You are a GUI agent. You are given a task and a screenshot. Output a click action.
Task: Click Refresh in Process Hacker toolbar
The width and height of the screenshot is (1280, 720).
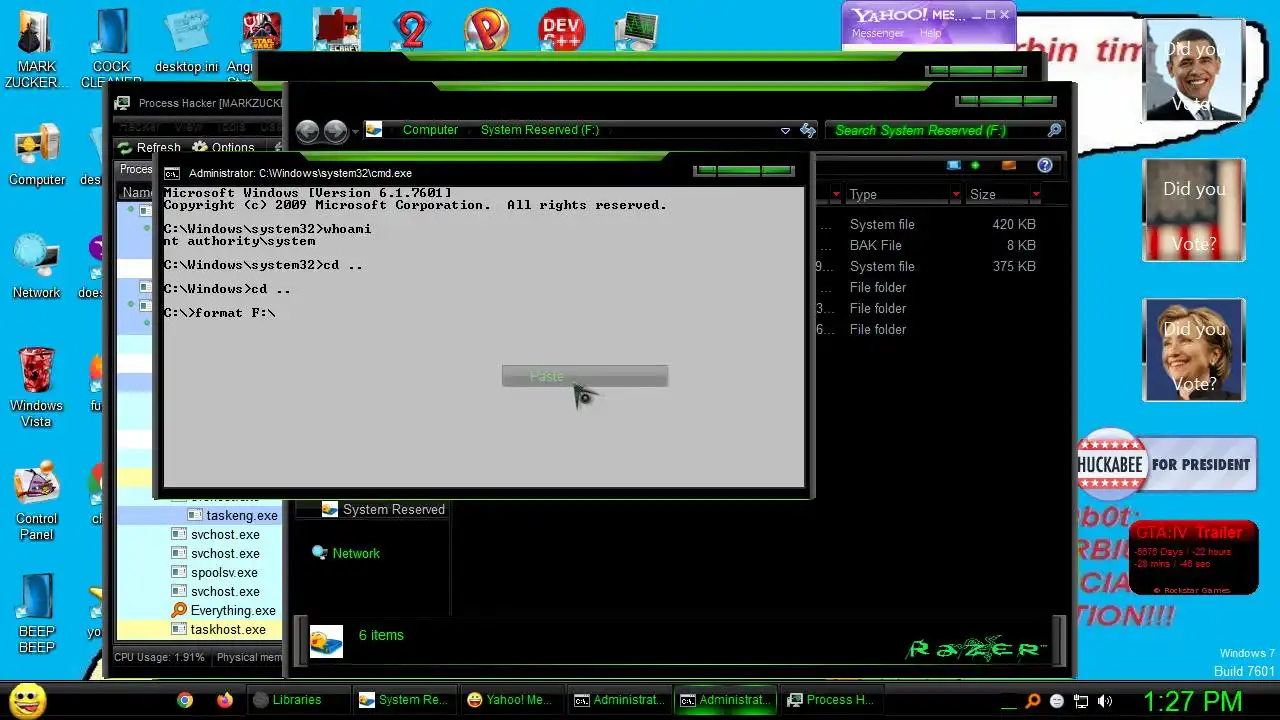(x=149, y=147)
